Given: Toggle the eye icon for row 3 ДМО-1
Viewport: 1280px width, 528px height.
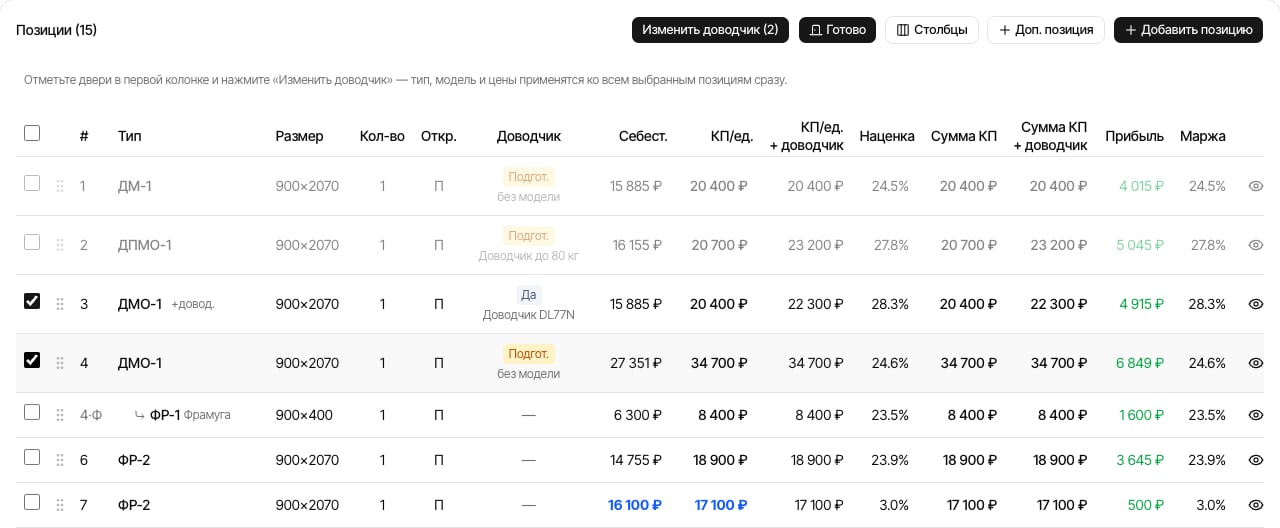Looking at the screenshot, I should pos(1256,304).
